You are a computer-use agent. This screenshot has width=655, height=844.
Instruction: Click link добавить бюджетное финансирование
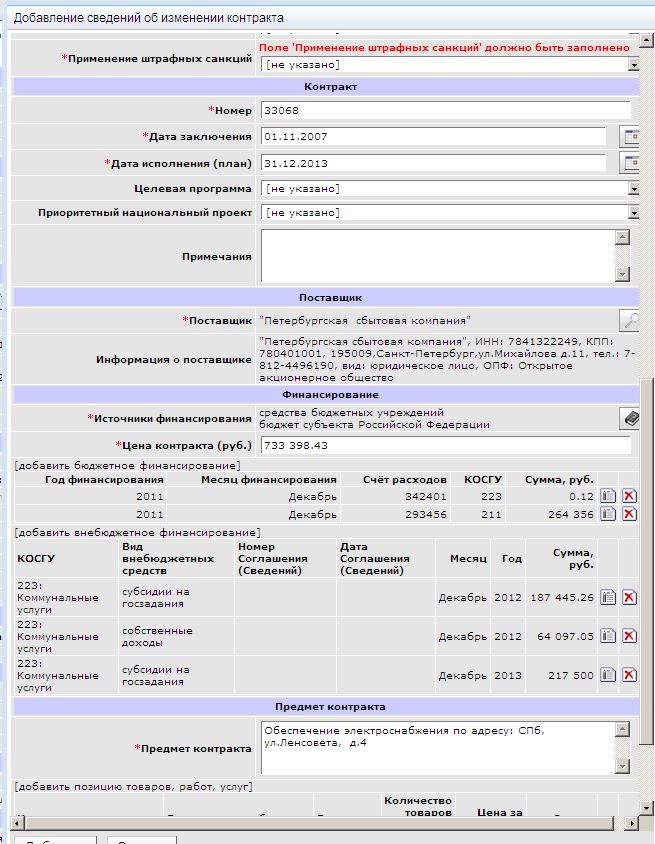tap(128, 466)
